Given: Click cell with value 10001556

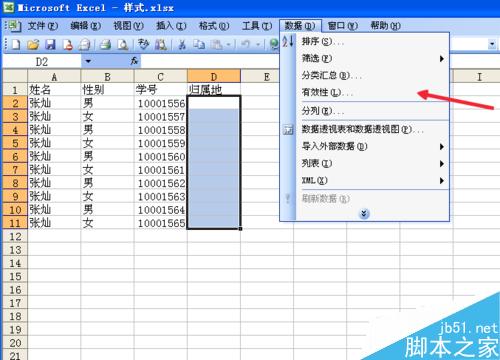Looking at the screenshot, I should (161, 103).
